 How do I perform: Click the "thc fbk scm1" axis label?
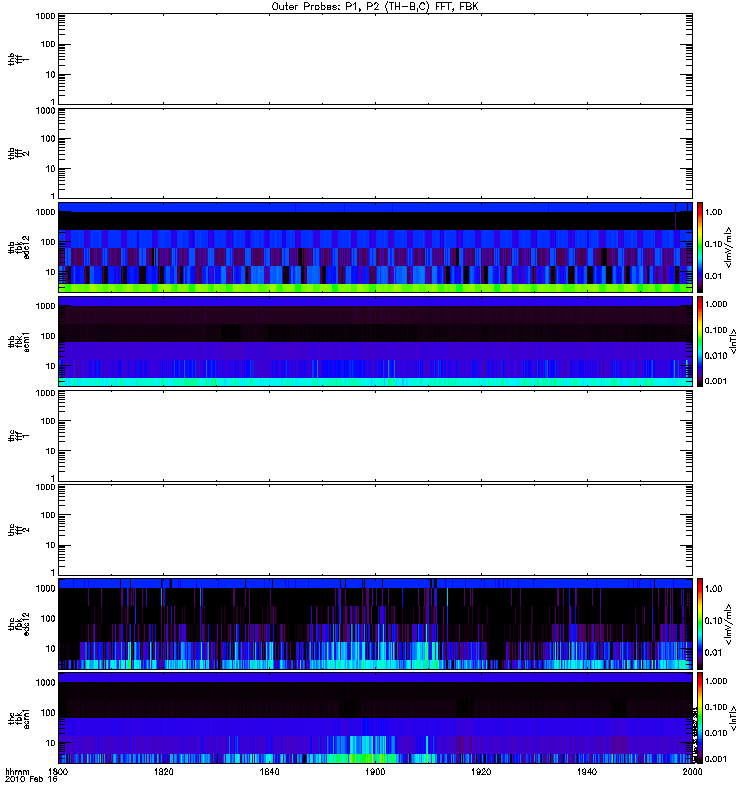[x=18, y=718]
